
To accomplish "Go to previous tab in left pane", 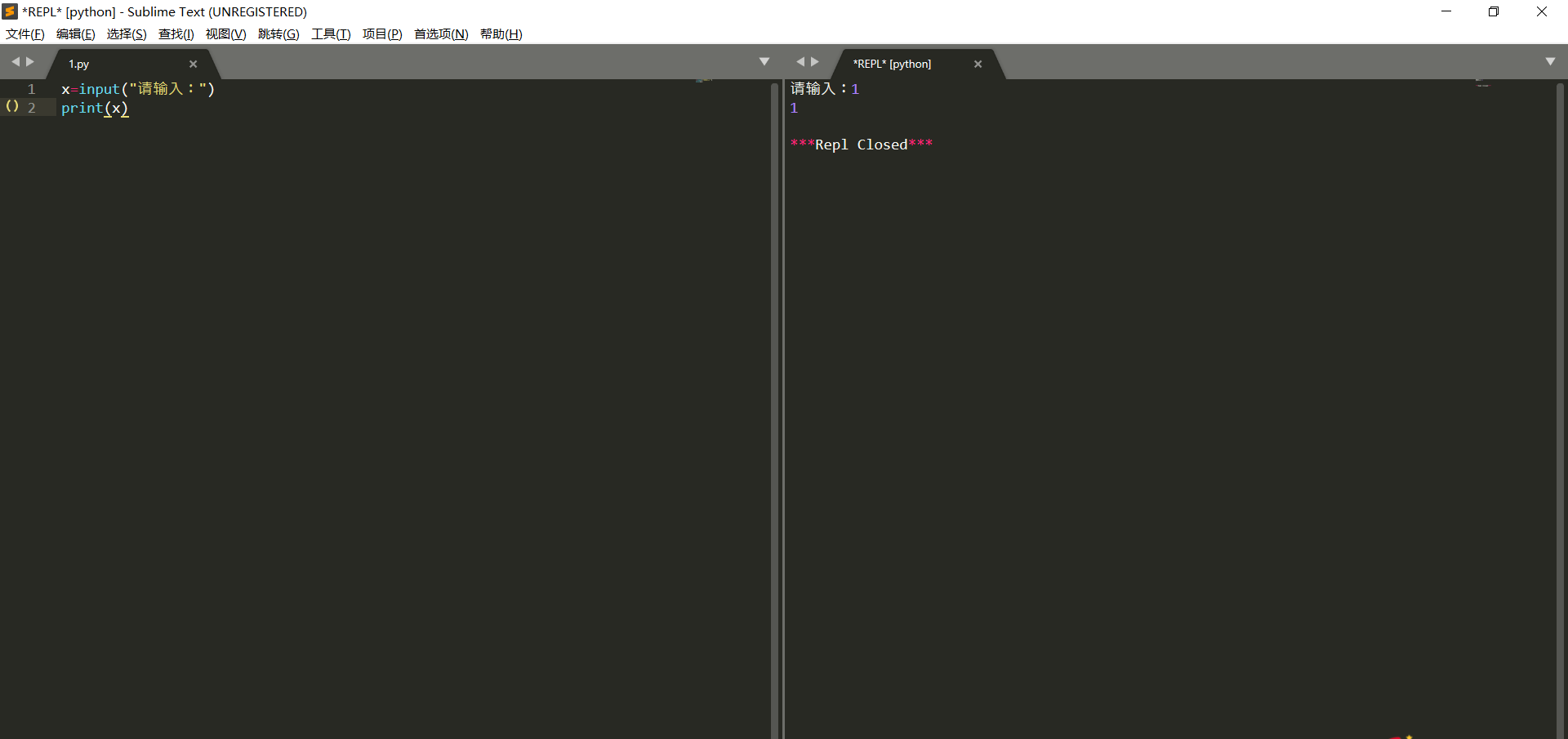I will tap(15, 62).
